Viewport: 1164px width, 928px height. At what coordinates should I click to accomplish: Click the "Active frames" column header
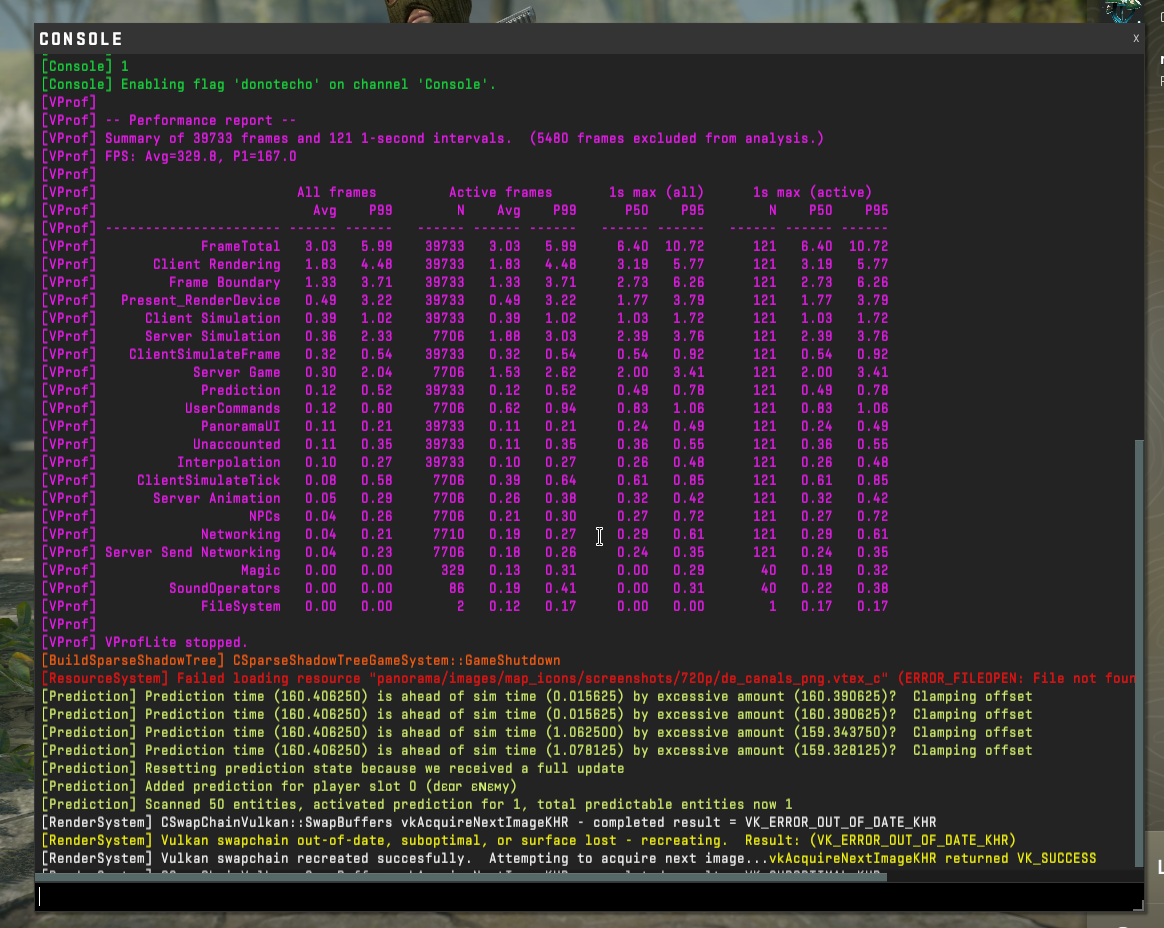pyautogui.click(x=500, y=192)
